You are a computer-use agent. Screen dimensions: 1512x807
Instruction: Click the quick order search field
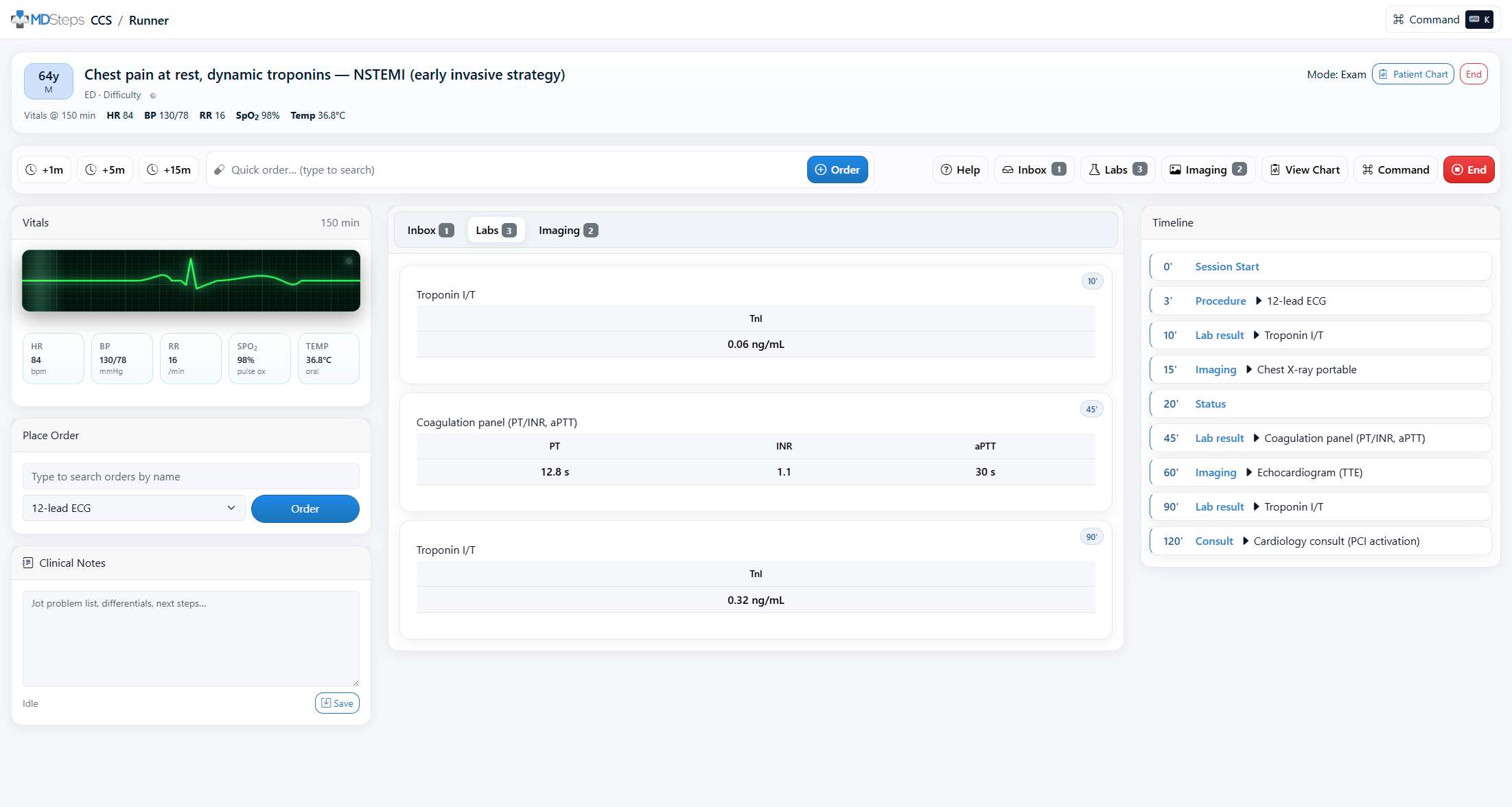(x=480, y=169)
